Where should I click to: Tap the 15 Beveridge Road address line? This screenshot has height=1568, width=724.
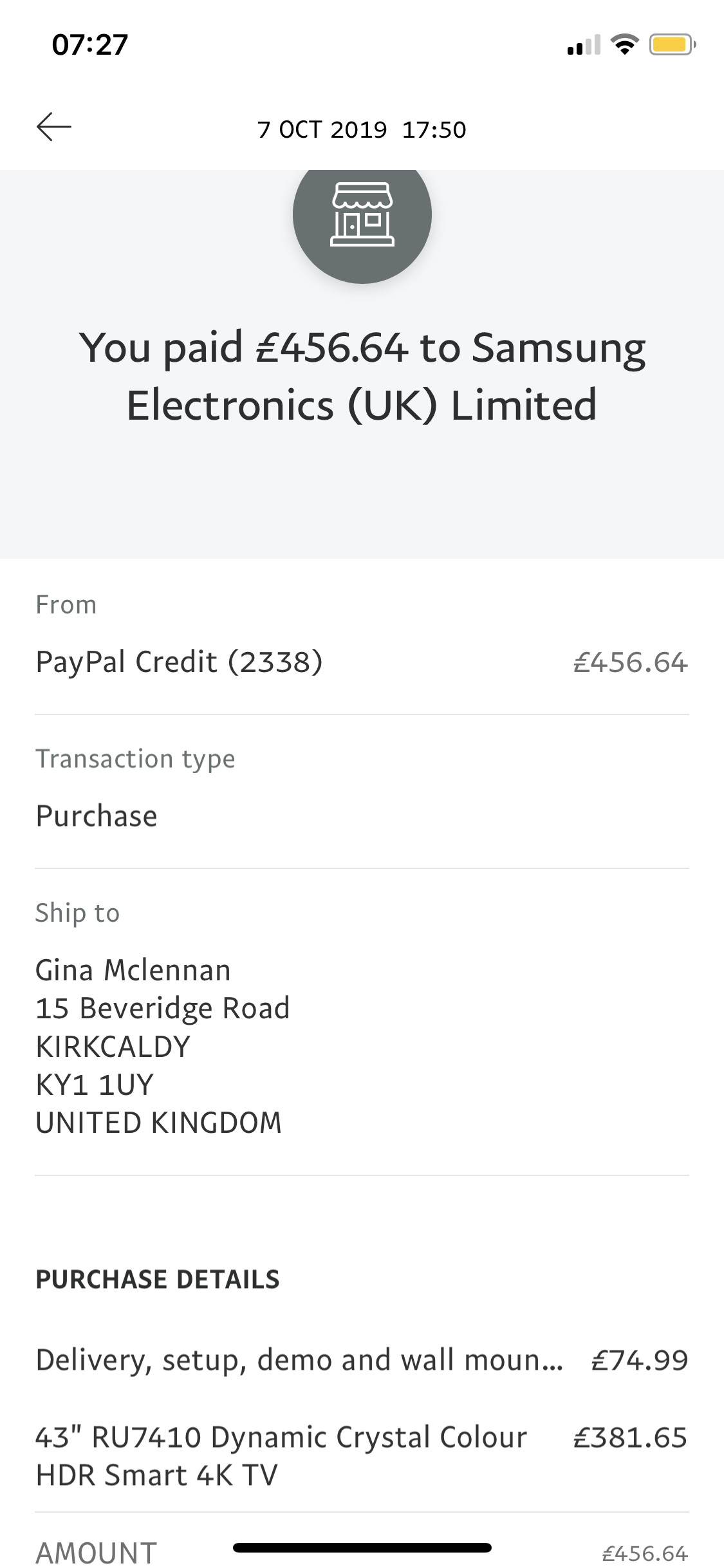[163, 1008]
